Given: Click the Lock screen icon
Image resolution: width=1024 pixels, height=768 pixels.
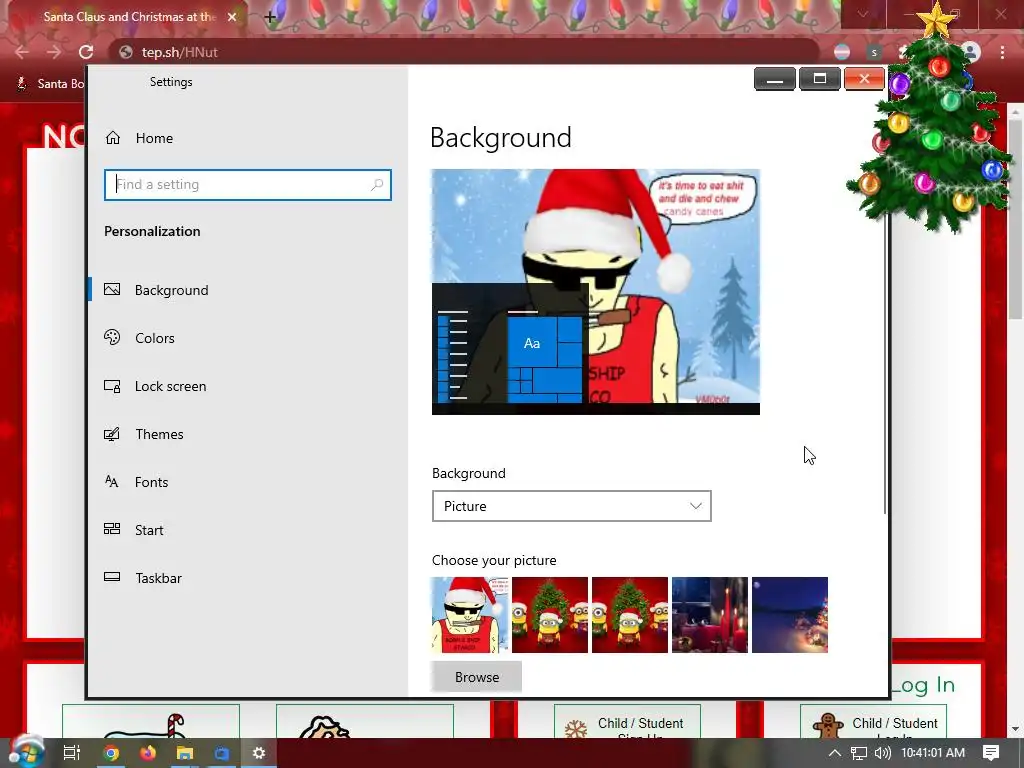Looking at the screenshot, I should [x=112, y=386].
